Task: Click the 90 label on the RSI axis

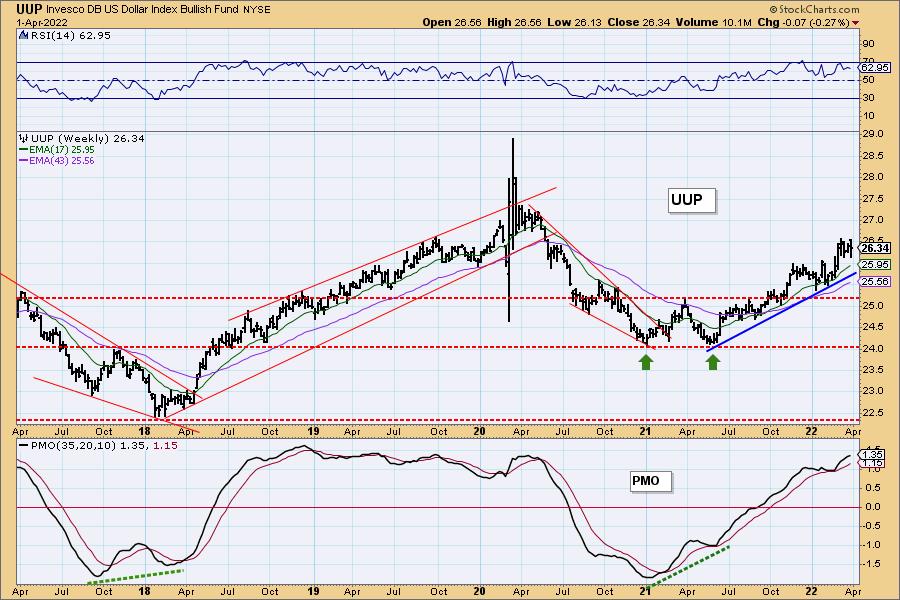Action: [x=868, y=44]
